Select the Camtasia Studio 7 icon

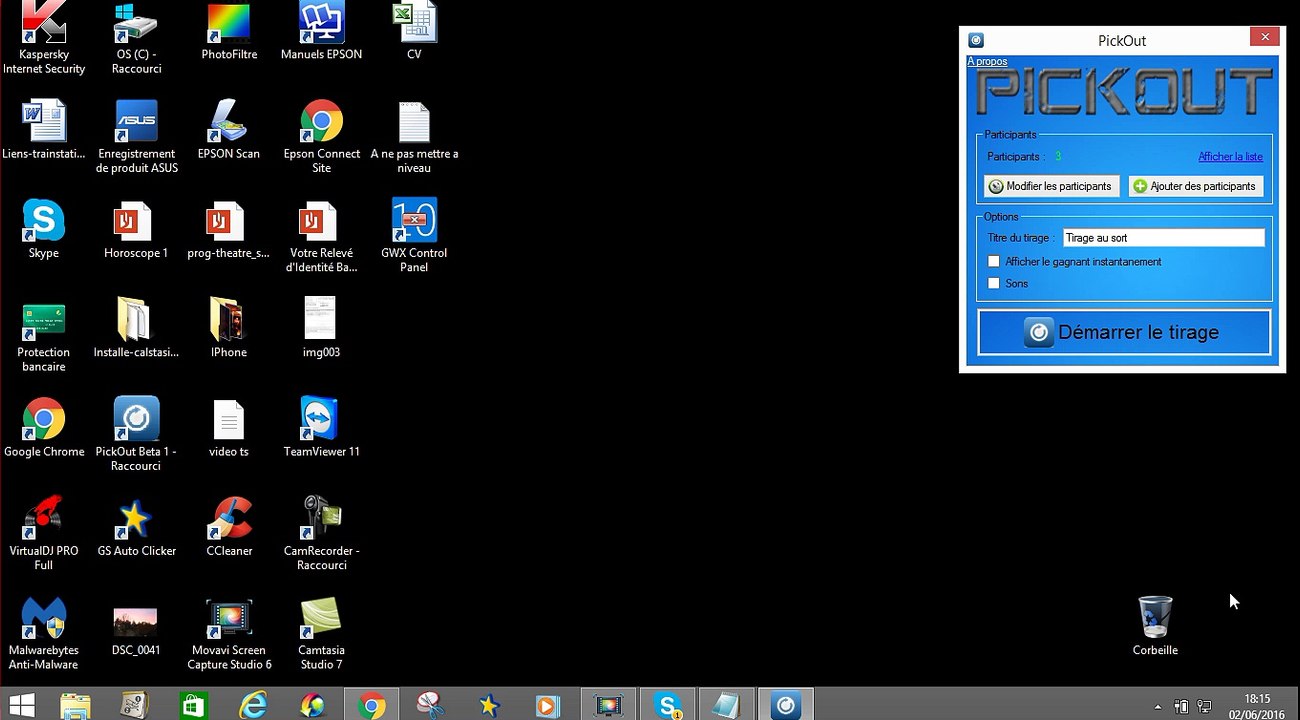click(x=321, y=633)
